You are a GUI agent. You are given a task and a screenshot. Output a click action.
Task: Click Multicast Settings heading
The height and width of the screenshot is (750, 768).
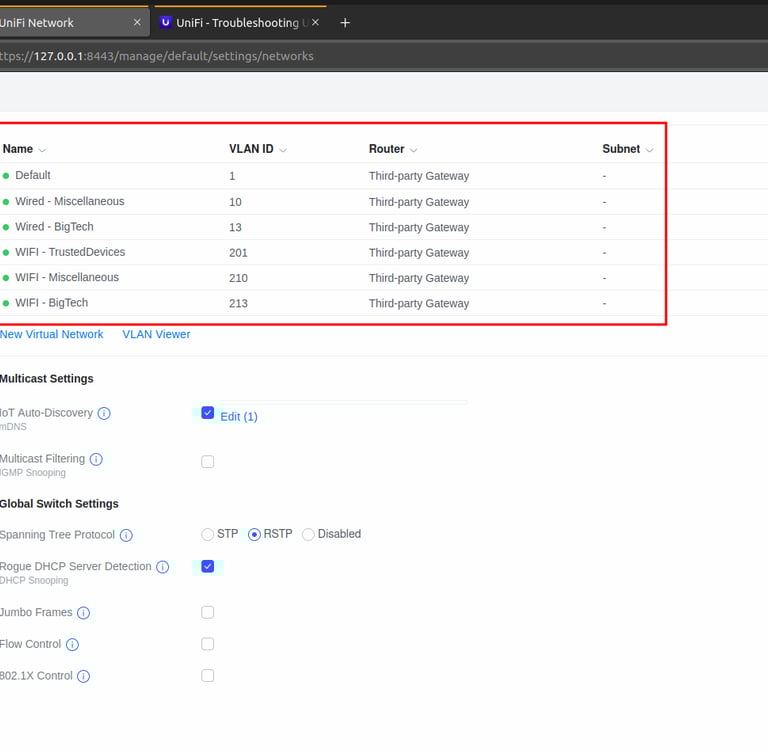click(x=47, y=379)
